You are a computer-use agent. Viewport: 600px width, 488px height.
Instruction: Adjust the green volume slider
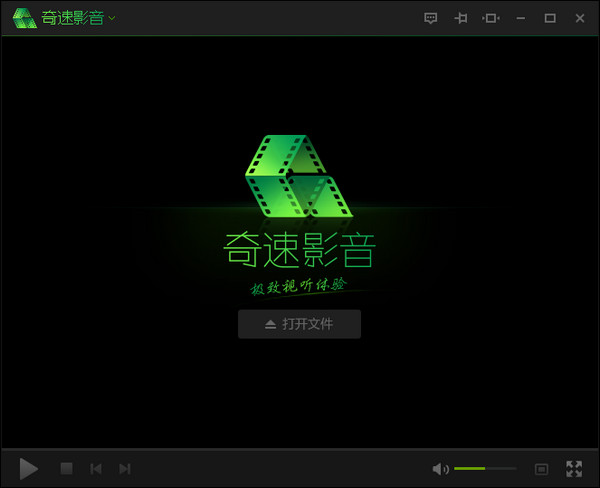coord(485,468)
